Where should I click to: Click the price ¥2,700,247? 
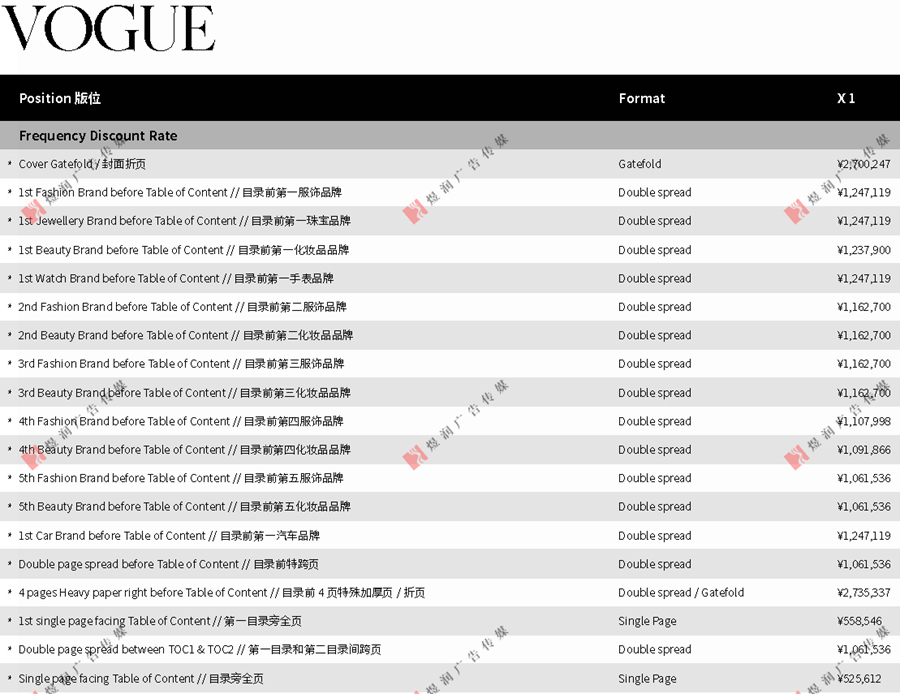pos(864,164)
